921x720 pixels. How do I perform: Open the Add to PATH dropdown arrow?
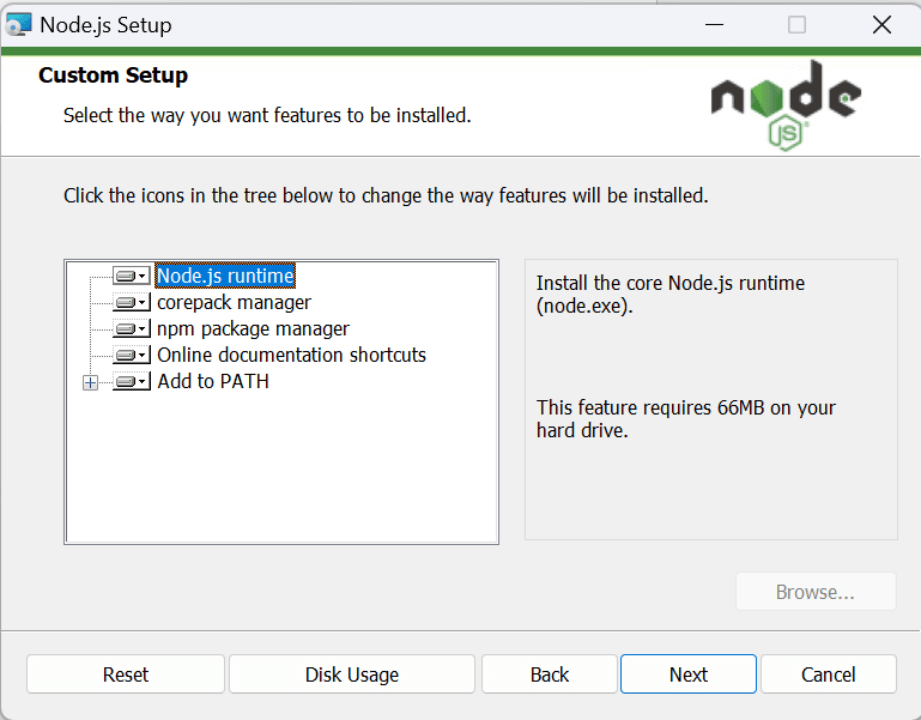coord(143,381)
